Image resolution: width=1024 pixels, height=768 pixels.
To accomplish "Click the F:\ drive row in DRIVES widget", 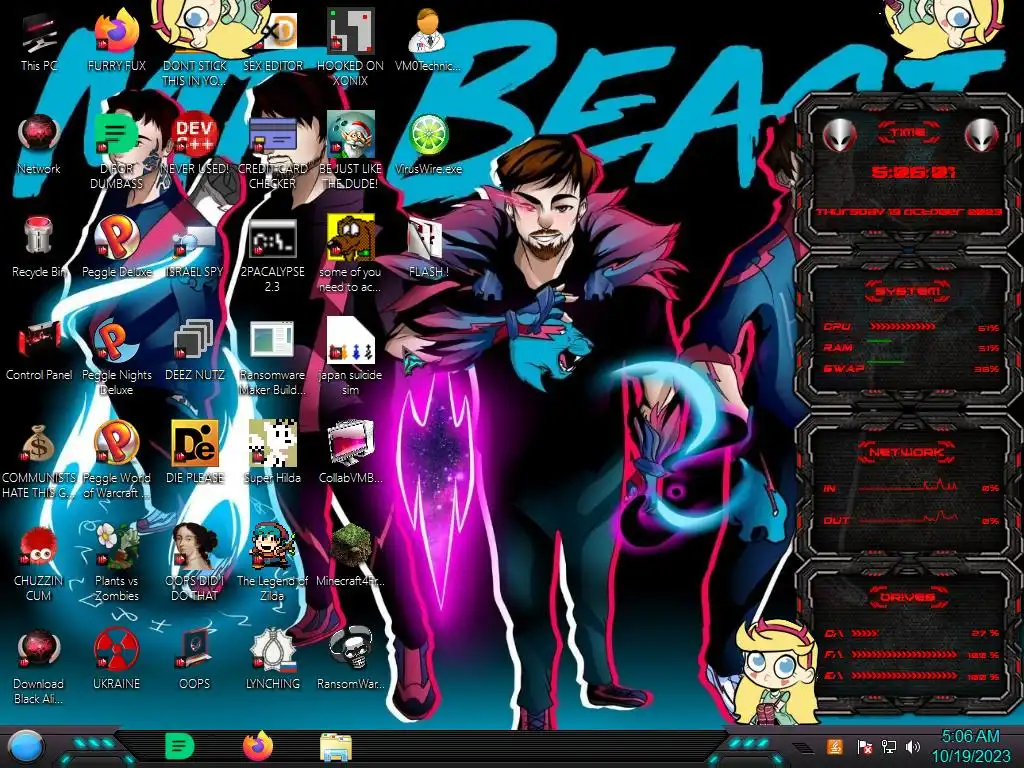I will coord(912,654).
